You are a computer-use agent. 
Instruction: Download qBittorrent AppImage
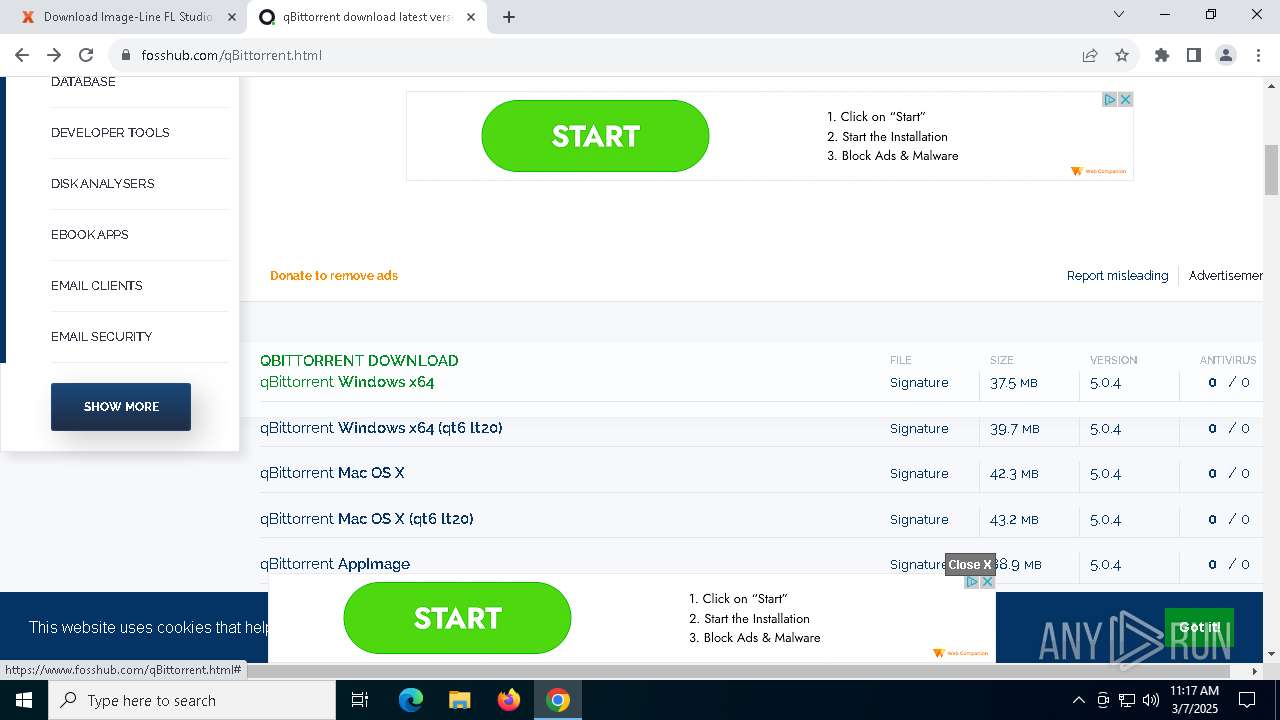335,564
